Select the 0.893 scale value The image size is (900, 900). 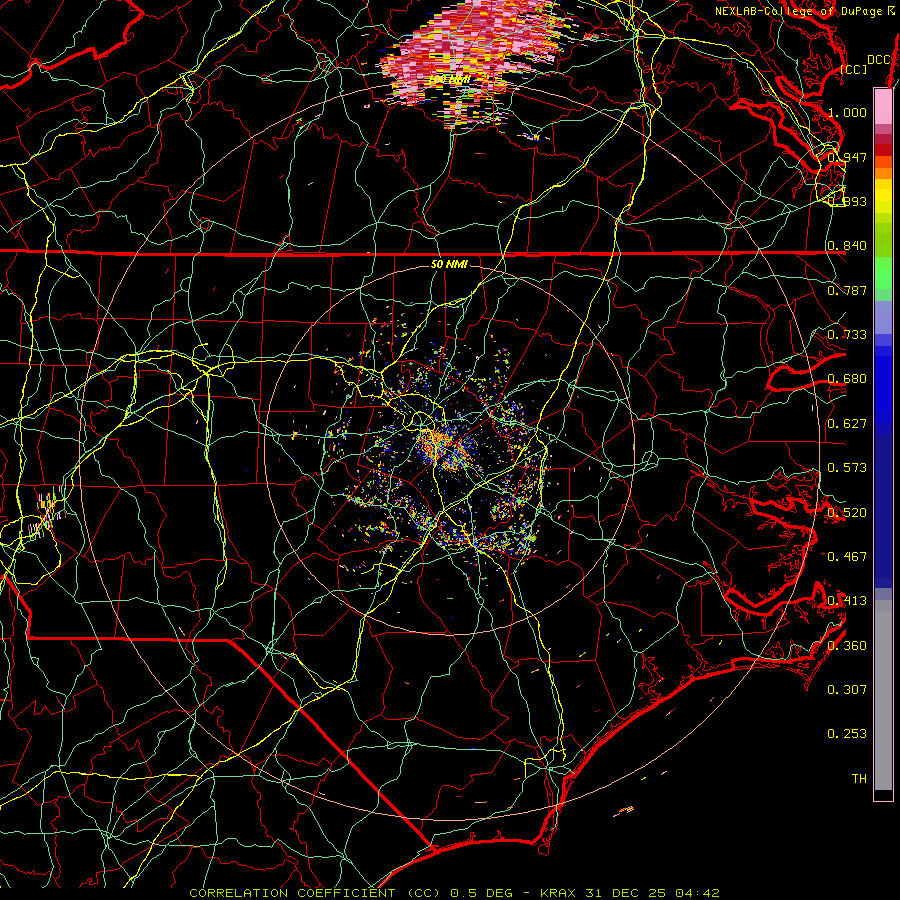tap(847, 201)
